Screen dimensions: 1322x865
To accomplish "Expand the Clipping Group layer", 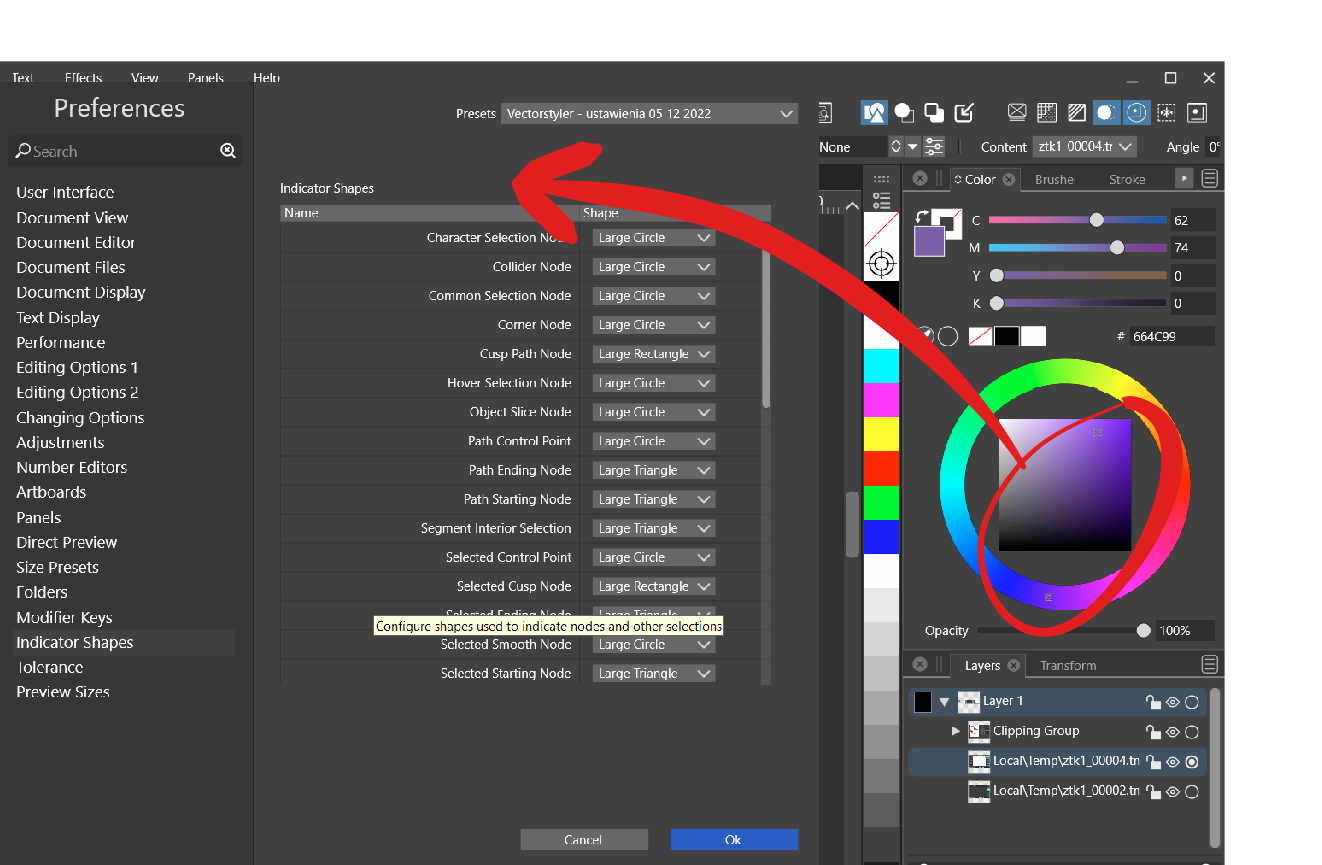I will [x=956, y=731].
